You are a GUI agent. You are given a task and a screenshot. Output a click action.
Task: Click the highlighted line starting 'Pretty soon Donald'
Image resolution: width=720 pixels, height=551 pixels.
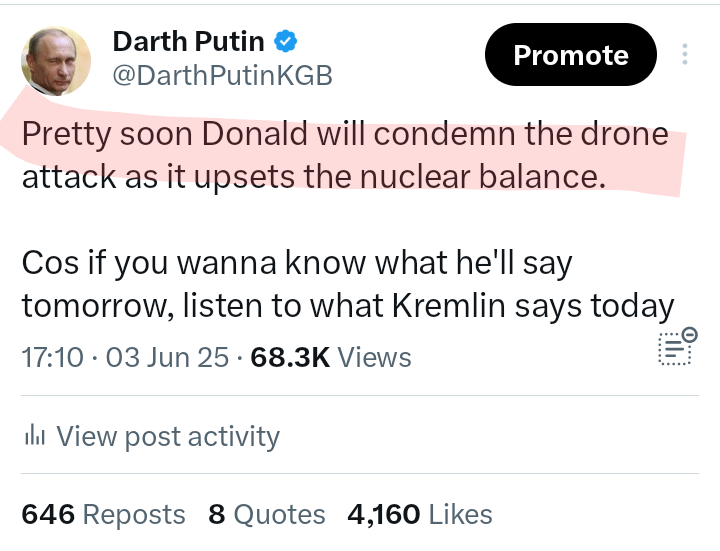(x=344, y=134)
